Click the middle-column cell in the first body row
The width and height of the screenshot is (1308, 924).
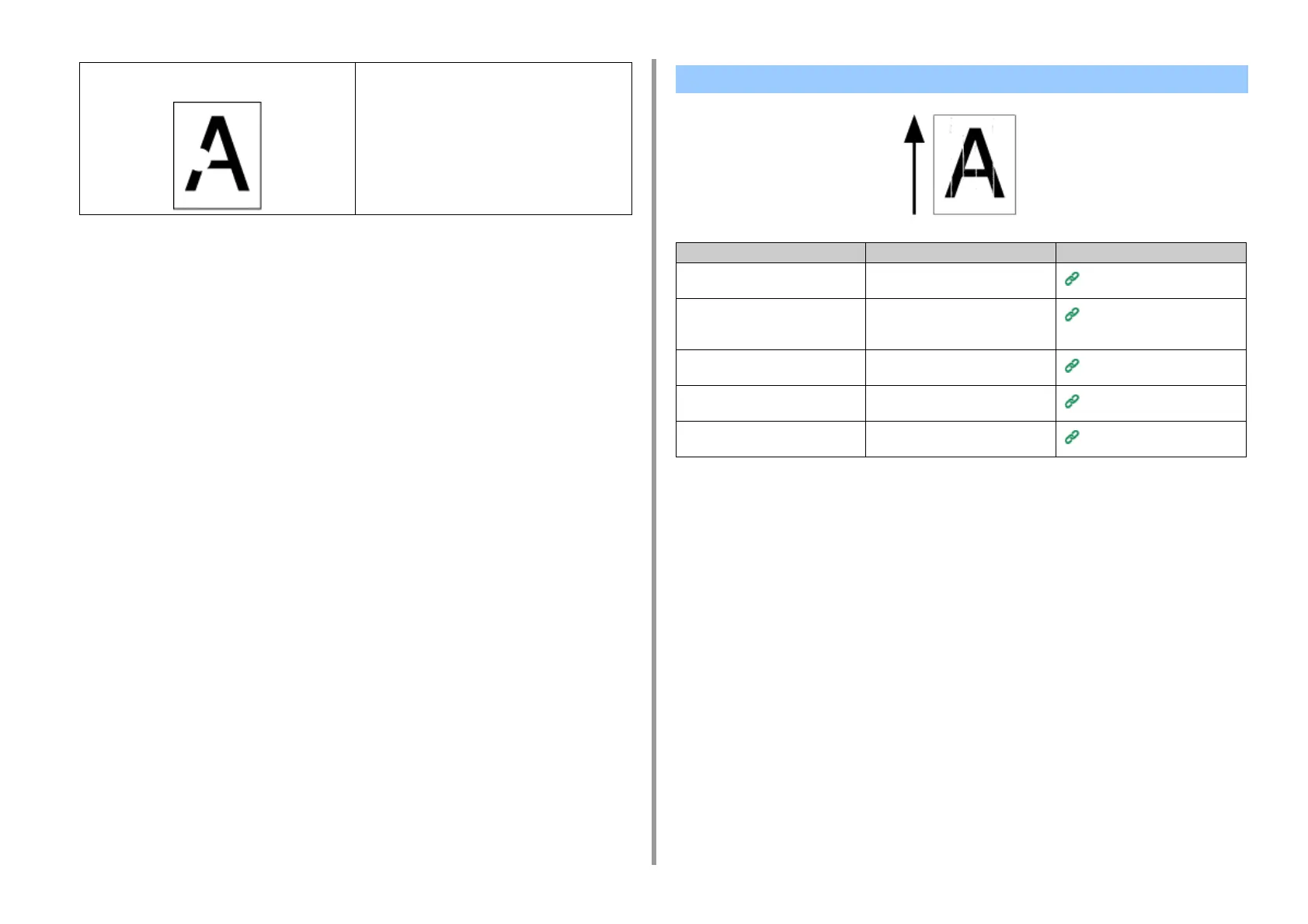(960, 280)
